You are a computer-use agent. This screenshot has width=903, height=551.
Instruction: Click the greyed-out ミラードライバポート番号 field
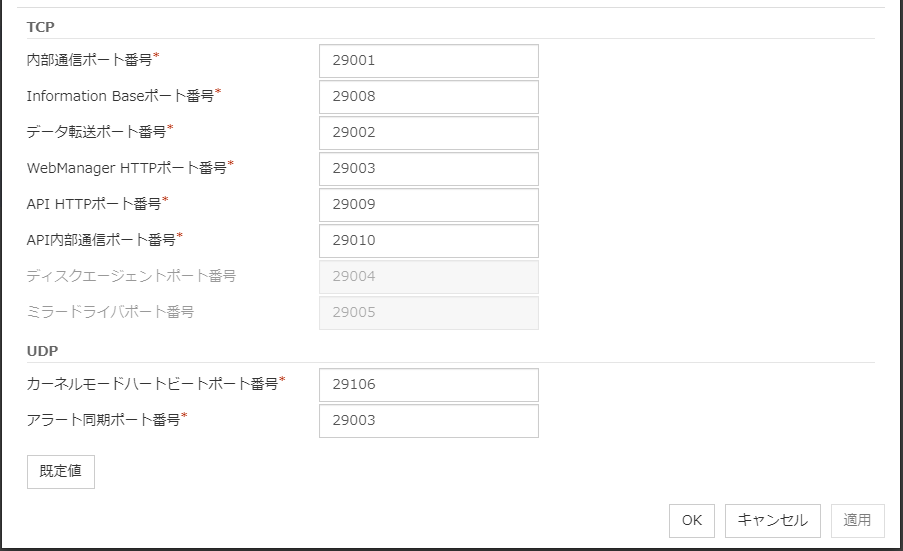428,312
